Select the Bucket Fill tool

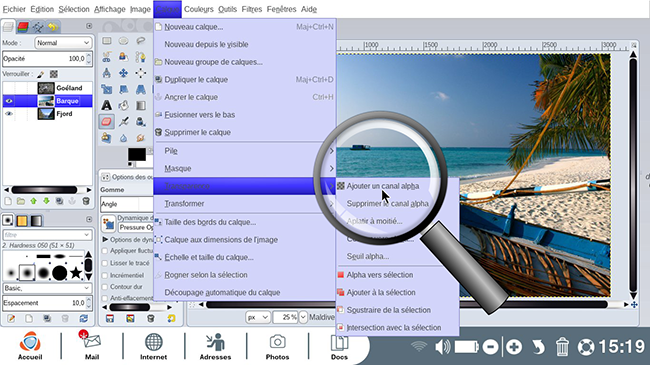(x=124, y=105)
